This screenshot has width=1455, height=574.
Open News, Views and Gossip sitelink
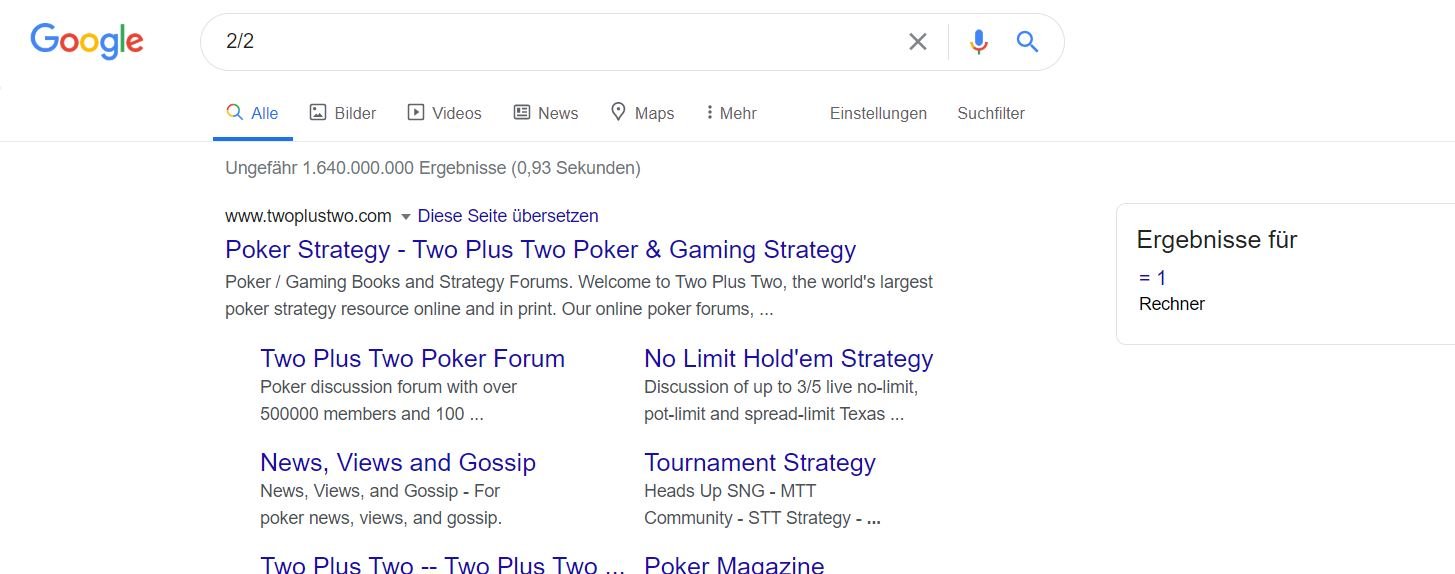pos(397,462)
